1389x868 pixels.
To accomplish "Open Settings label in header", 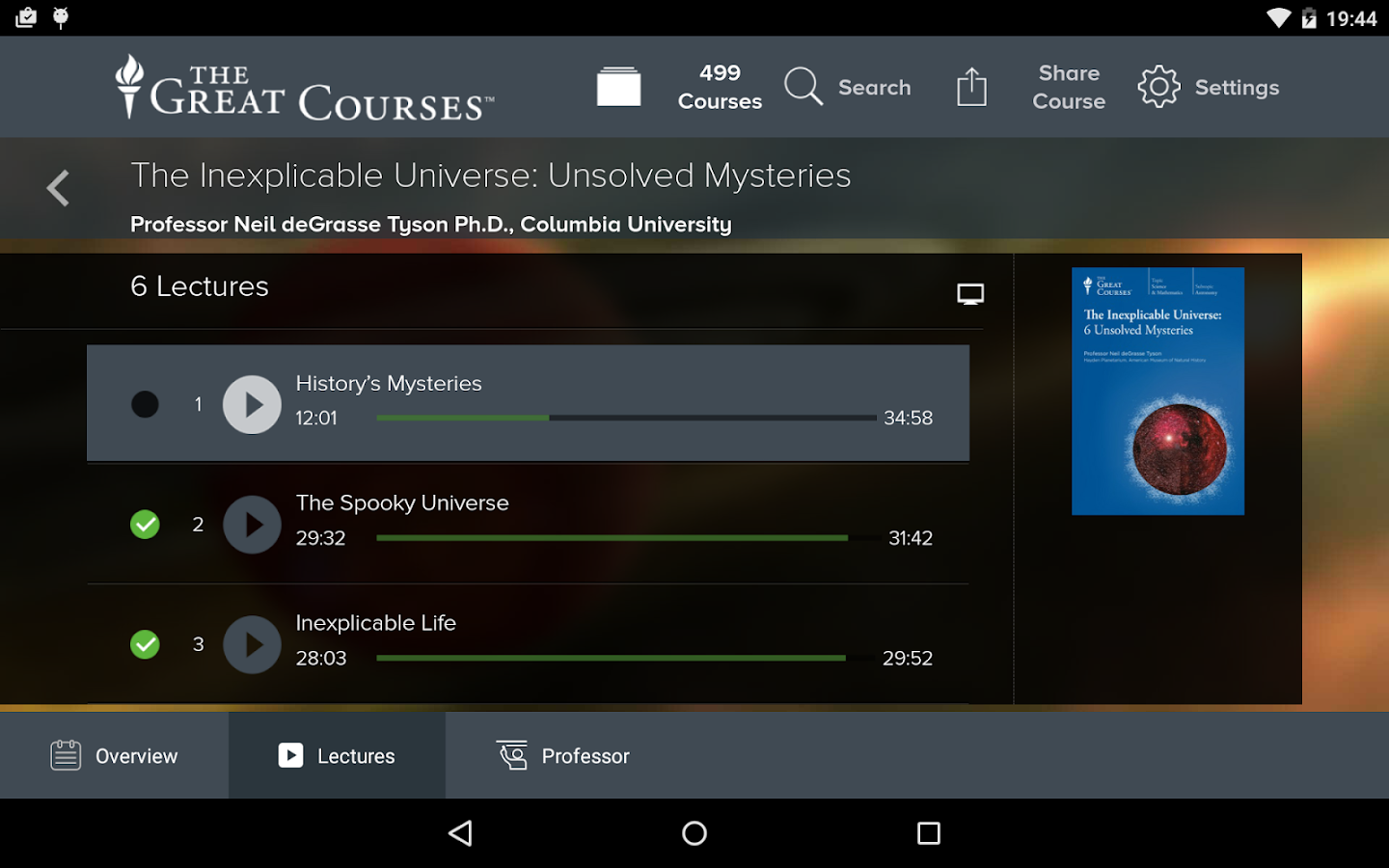I will pyautogui.click(x=1237, y=88).
